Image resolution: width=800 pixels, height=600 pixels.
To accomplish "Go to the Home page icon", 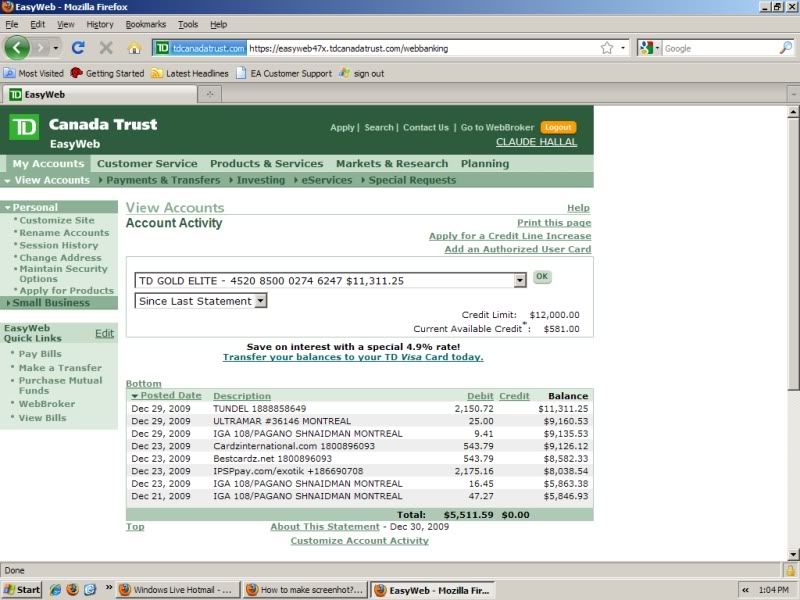I will [134, 48].
